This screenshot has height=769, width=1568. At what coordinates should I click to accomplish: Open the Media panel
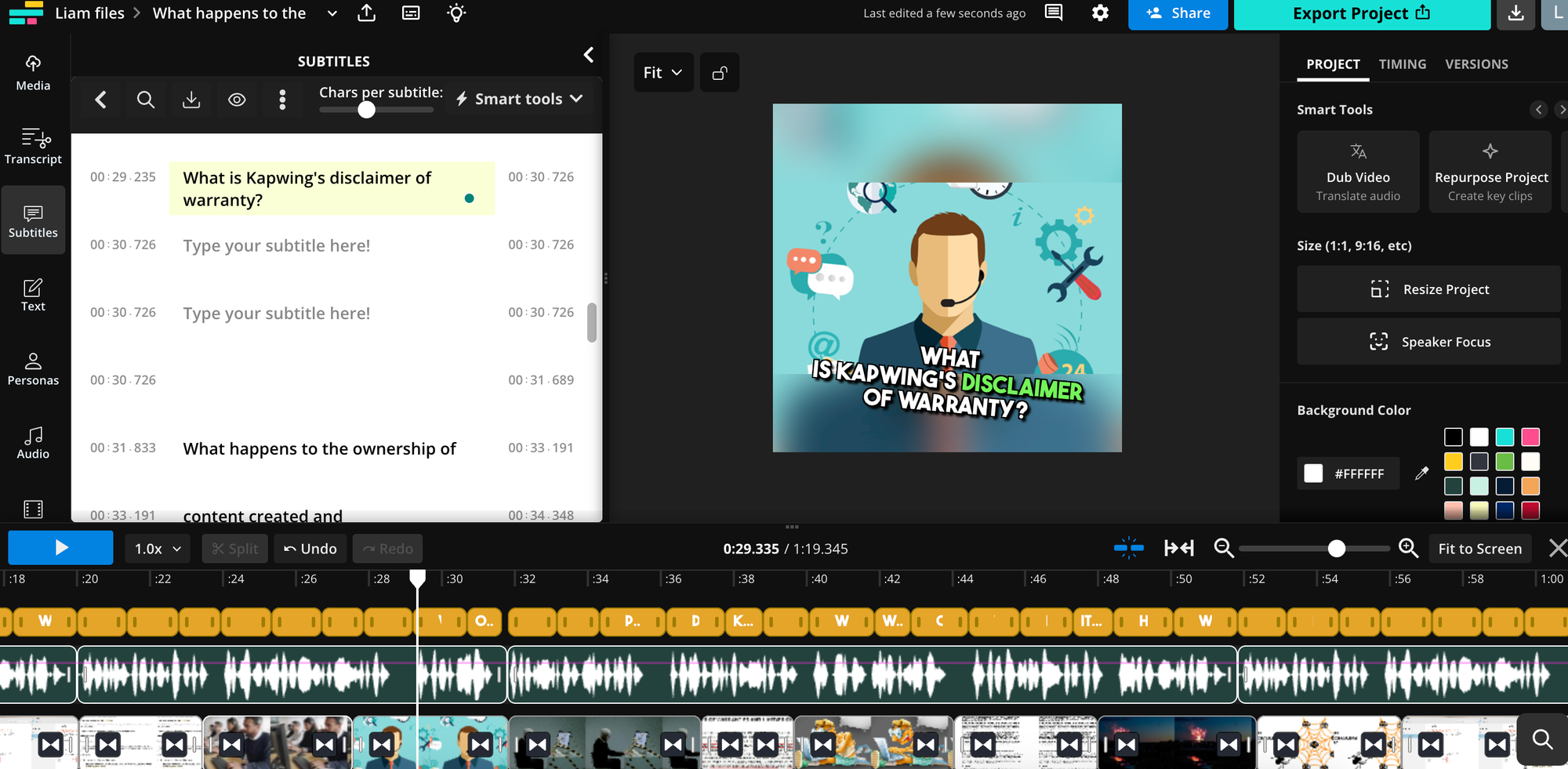click(33, 72)
